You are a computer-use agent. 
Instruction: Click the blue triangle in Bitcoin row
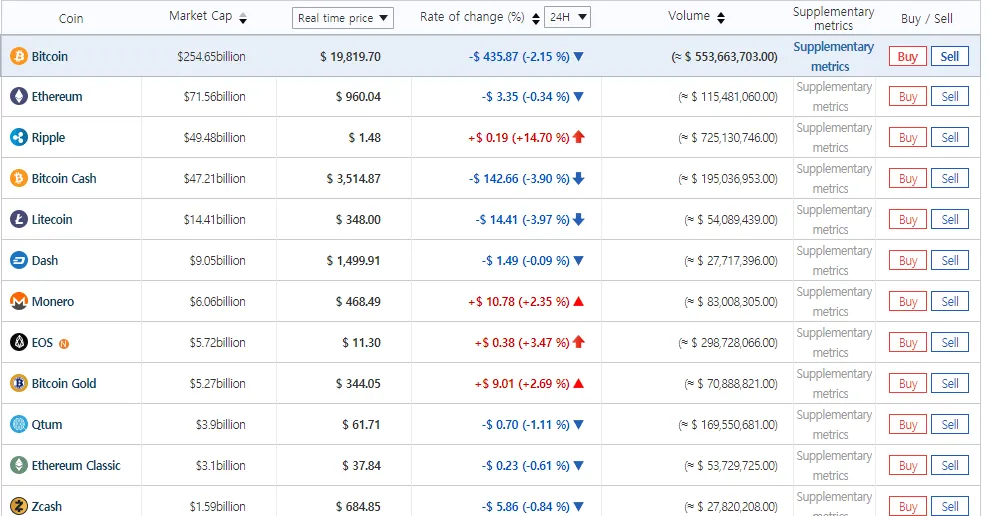pos(578,57)
